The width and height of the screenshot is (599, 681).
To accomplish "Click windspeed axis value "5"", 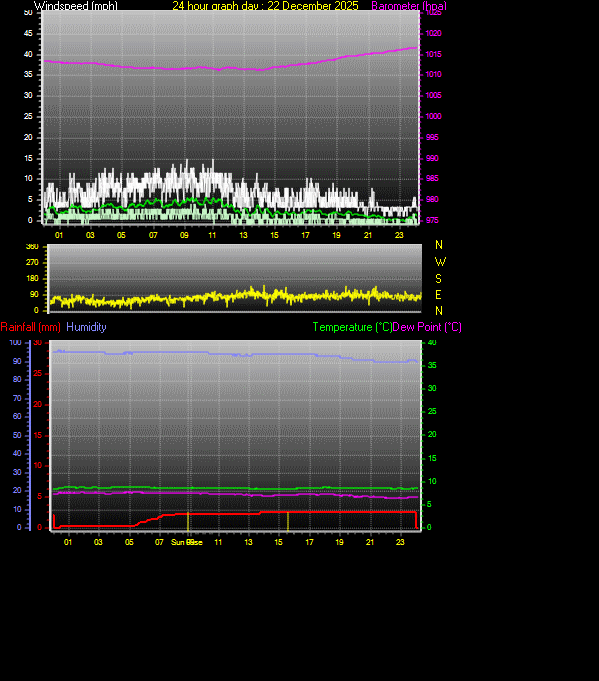I will click(30, 199).
